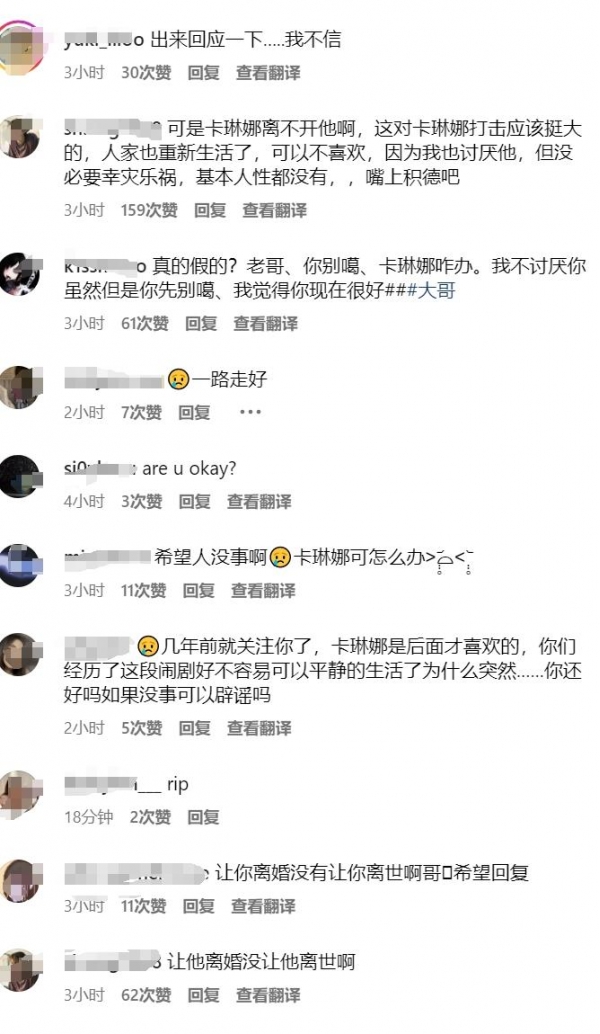Click avatar of the 一路走好 commenter
The height and width of the screenshot is (1034, 600).
pos(20,387)
